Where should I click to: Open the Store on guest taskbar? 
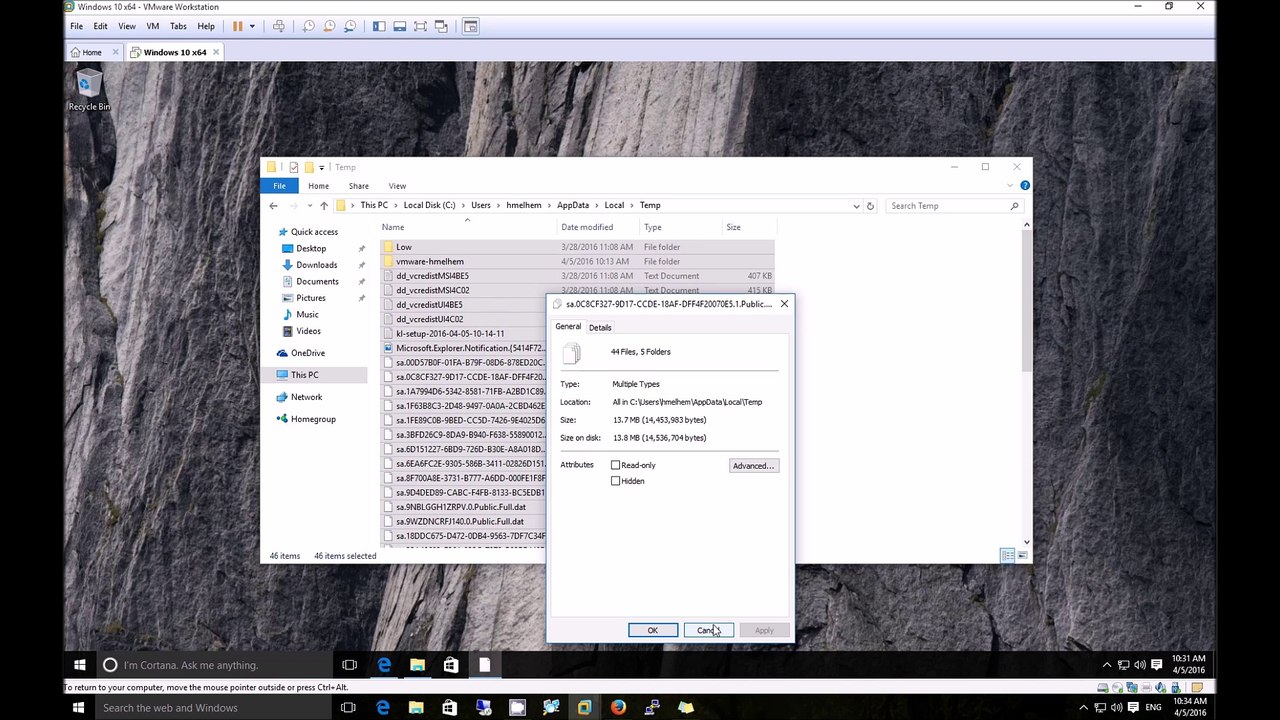tap(451, 665)
